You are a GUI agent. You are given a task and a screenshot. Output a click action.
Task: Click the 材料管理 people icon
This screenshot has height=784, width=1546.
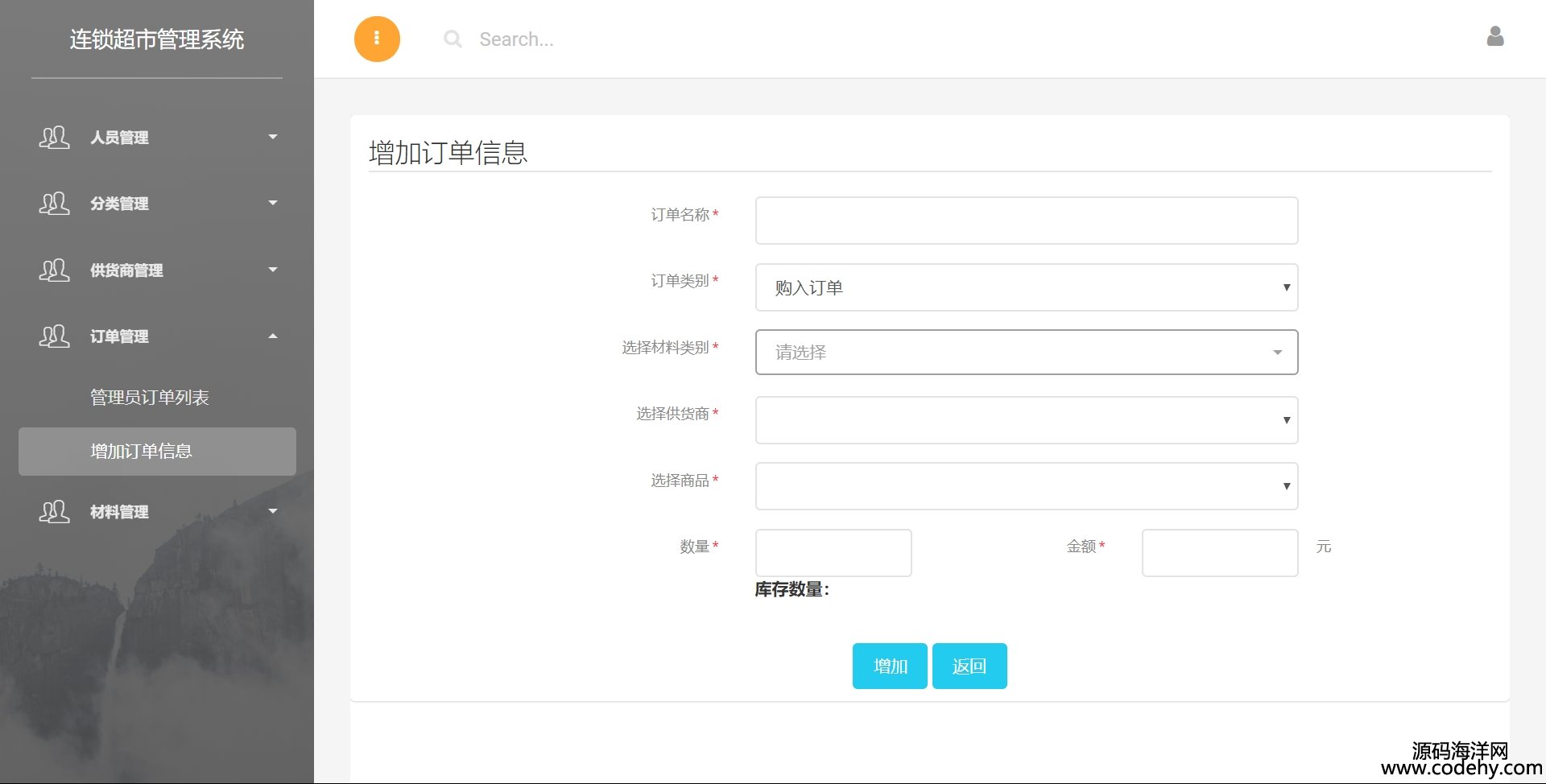[x=54, y=512]
